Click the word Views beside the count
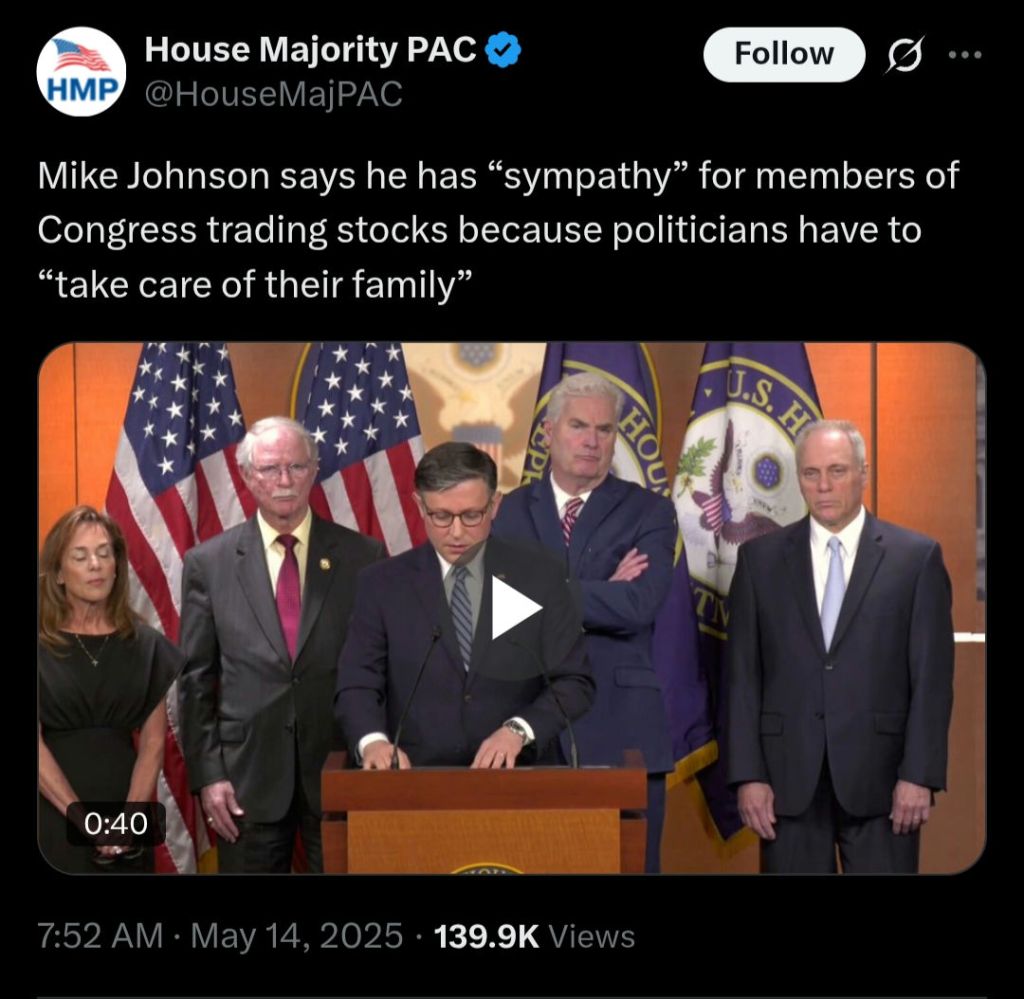 point(592,936)
